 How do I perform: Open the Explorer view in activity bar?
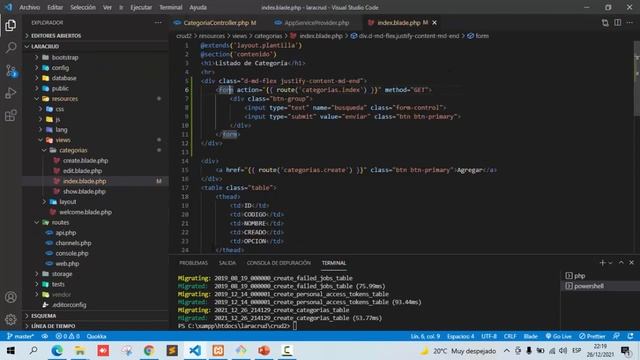click(x=11, y=25)
